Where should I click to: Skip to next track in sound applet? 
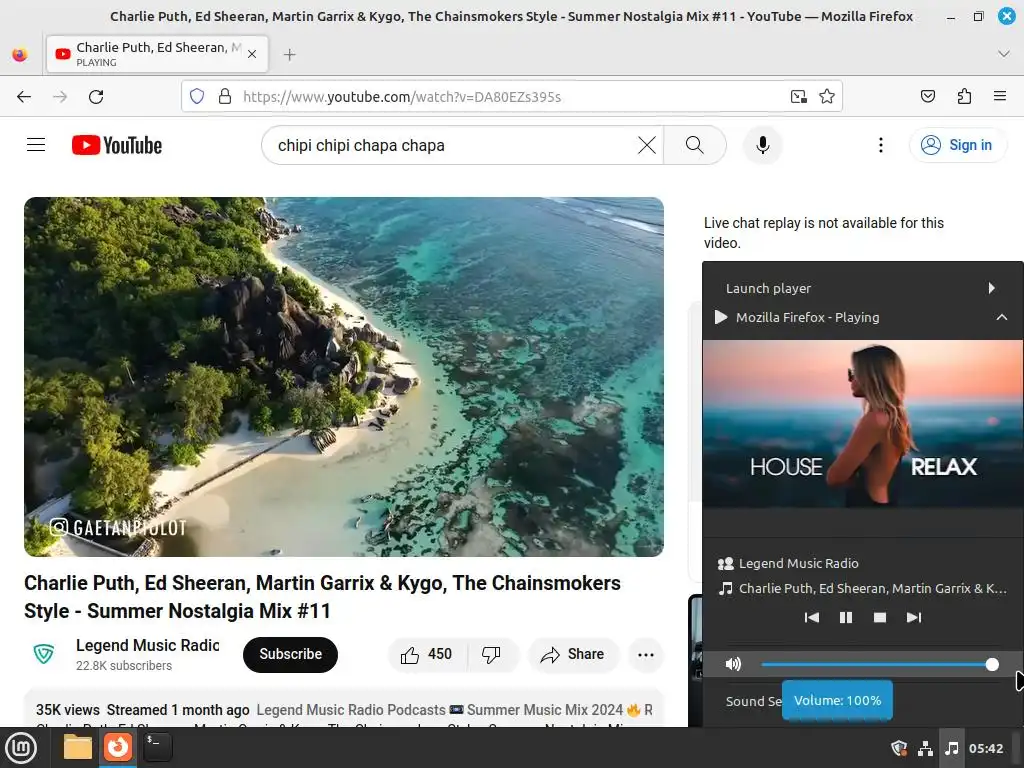[x=914, y=618]
